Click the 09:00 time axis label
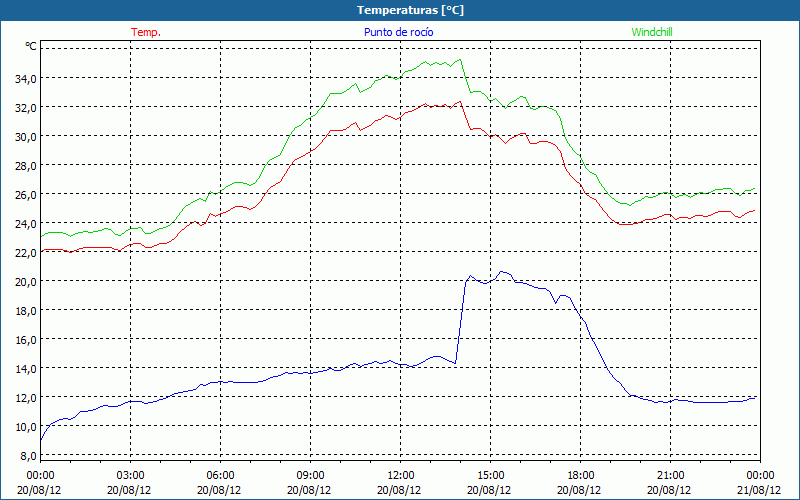 [310, 476]
